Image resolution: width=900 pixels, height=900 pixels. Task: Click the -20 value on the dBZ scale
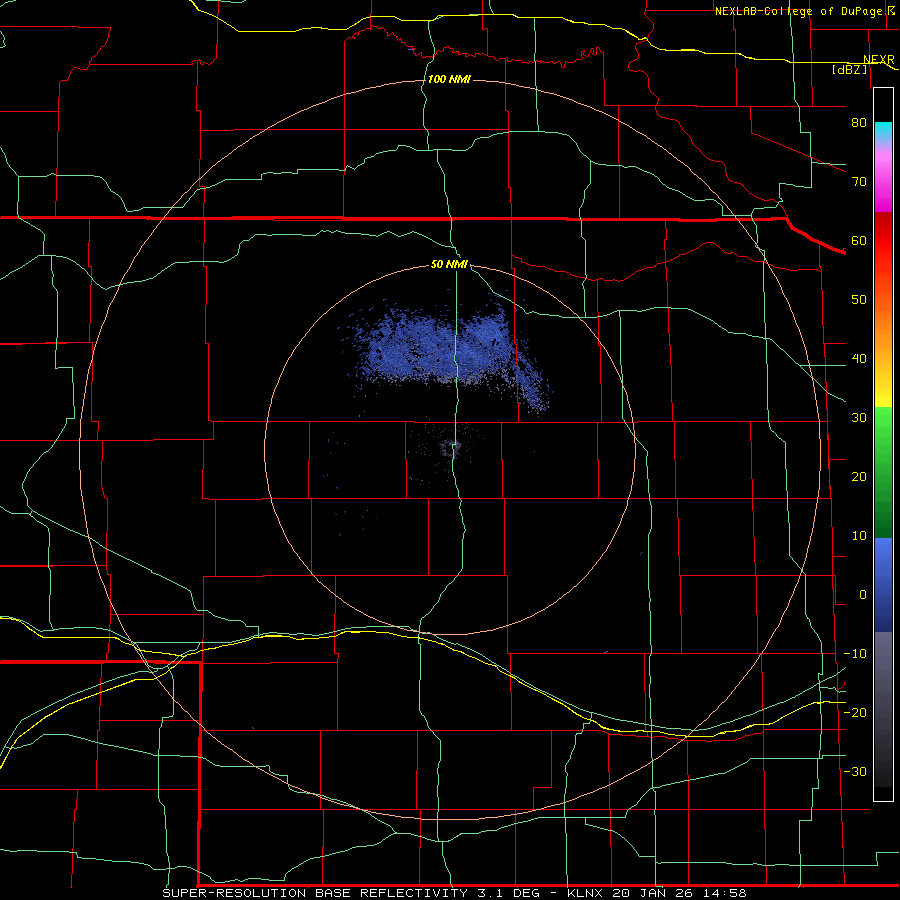[x=855, y=712]
